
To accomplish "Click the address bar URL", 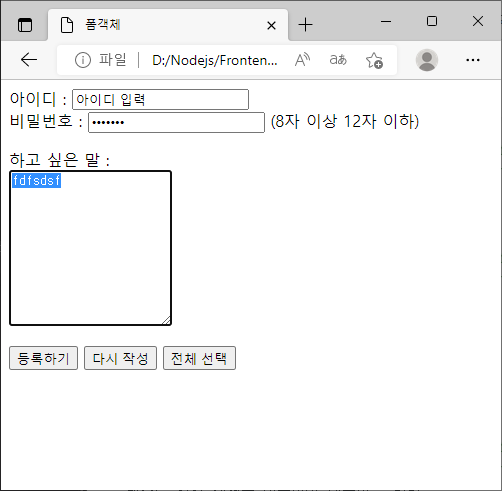I will coord(215,60).
